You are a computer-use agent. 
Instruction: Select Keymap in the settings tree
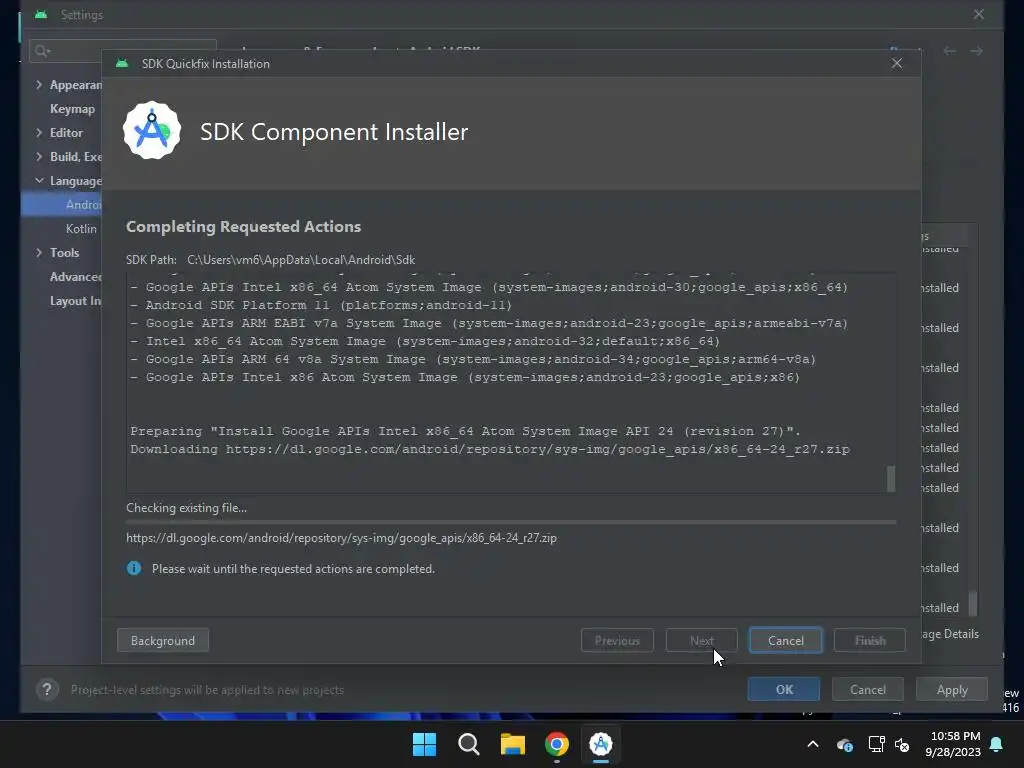coord(72,109)
